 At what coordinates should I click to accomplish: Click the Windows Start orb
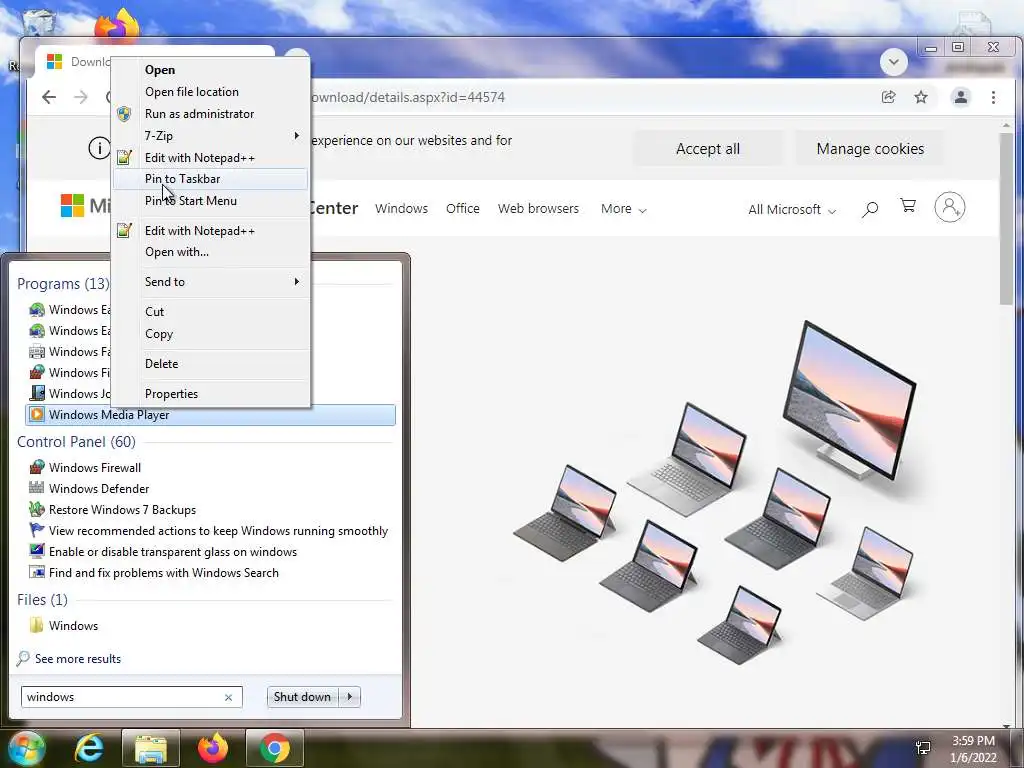[26, 749]
